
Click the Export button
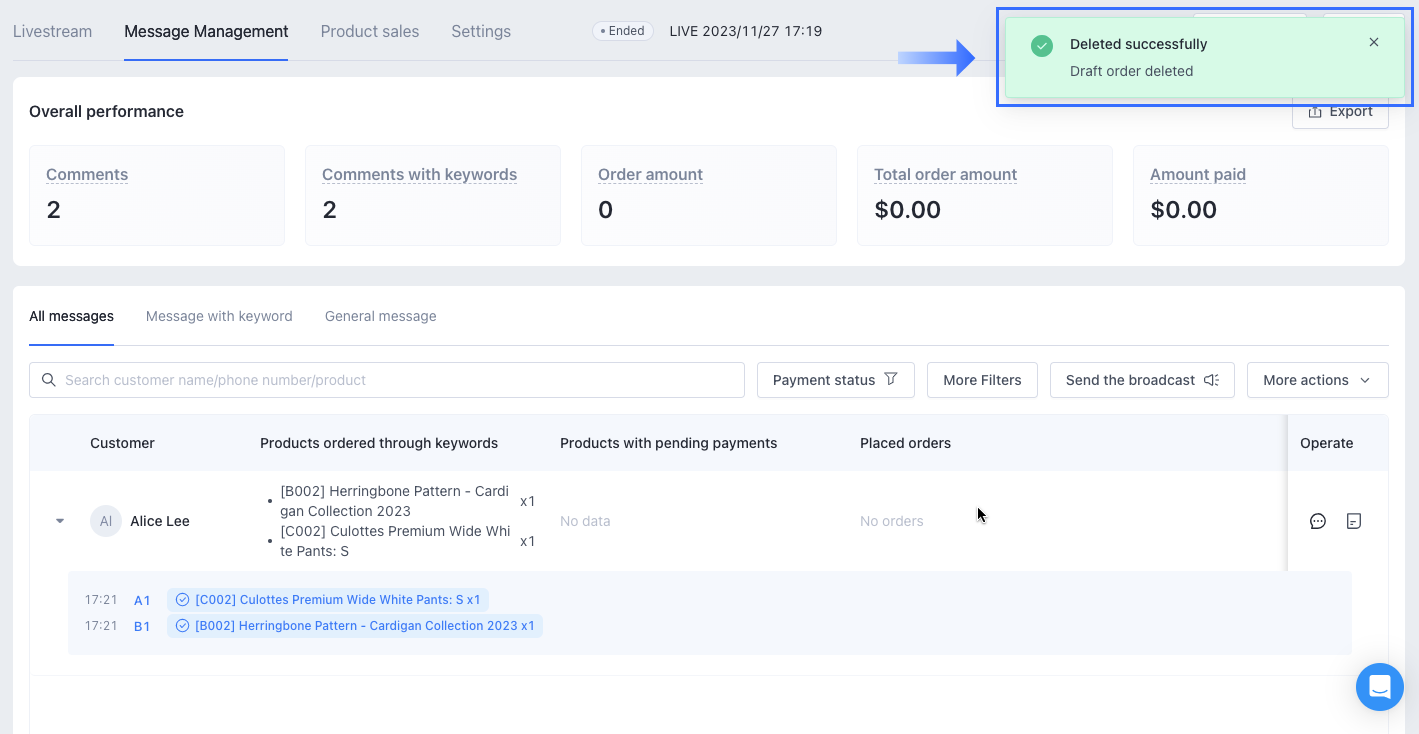[1339, 112]
